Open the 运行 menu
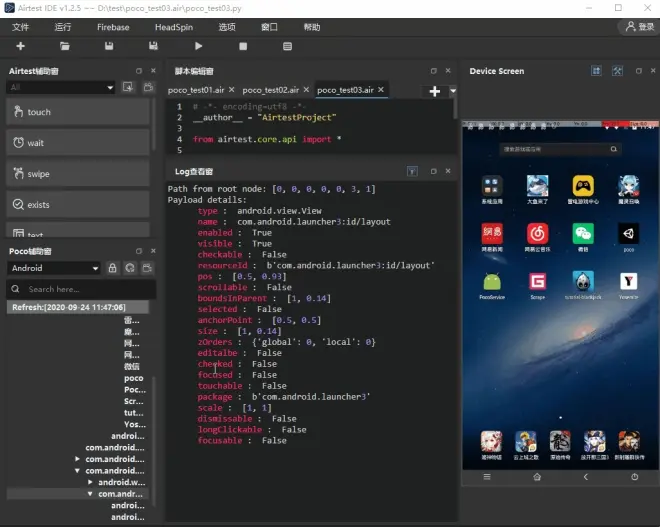 63,27
